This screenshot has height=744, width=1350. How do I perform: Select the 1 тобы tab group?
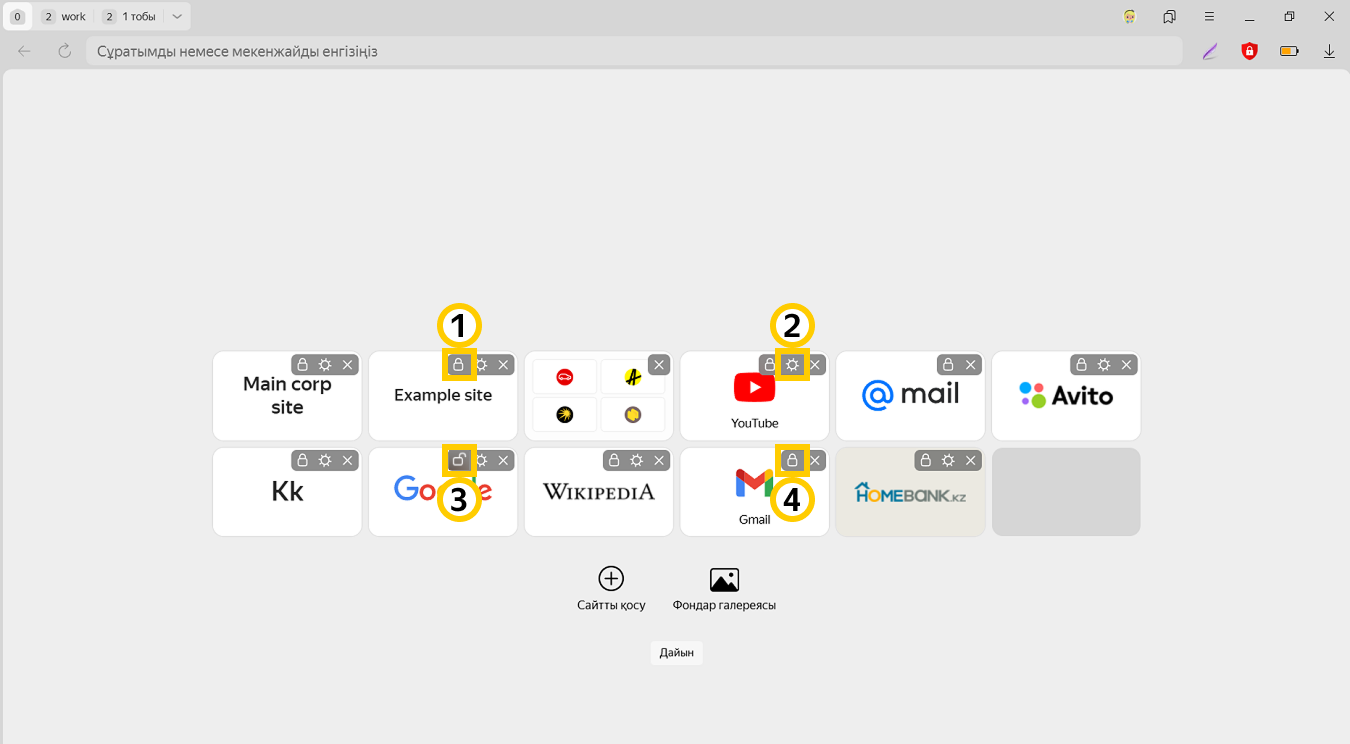click(129, 17)
